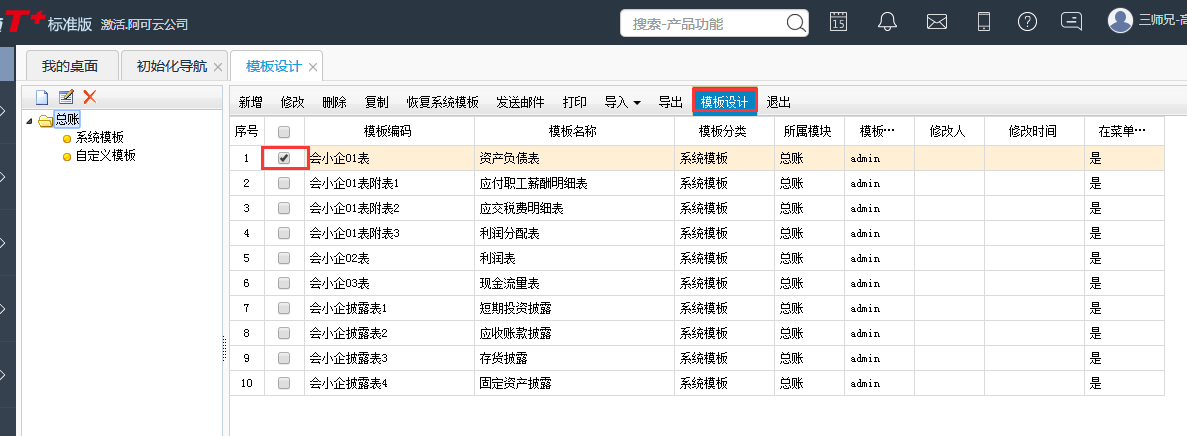The image size is (1187, 436).
Task: Click the 模板分类 column header
Action: (x=724, y=132)
